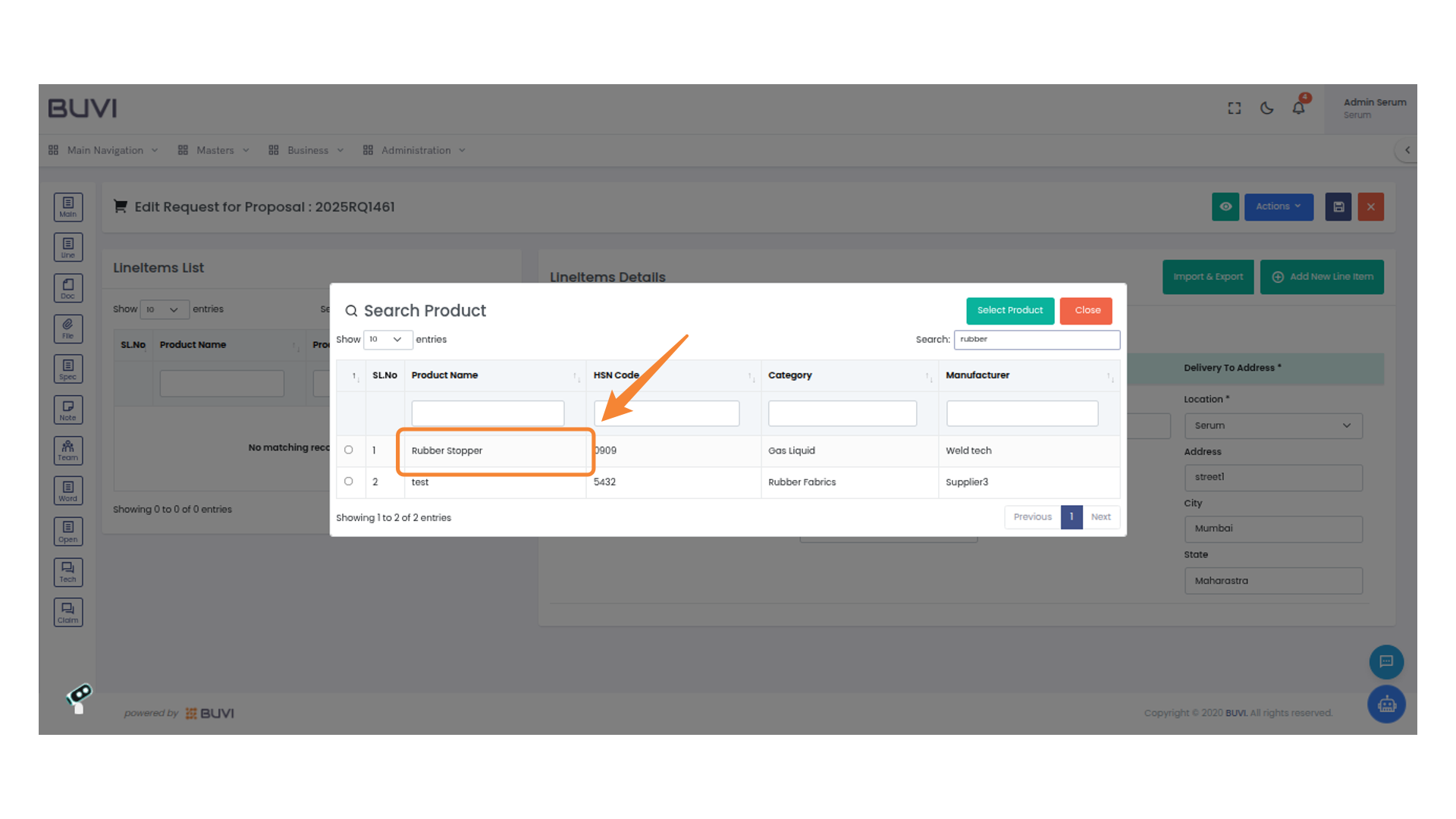The image size is (1456, 819).
Task: Select the Rubber Stopper radio button
Action: click(349, 450)
